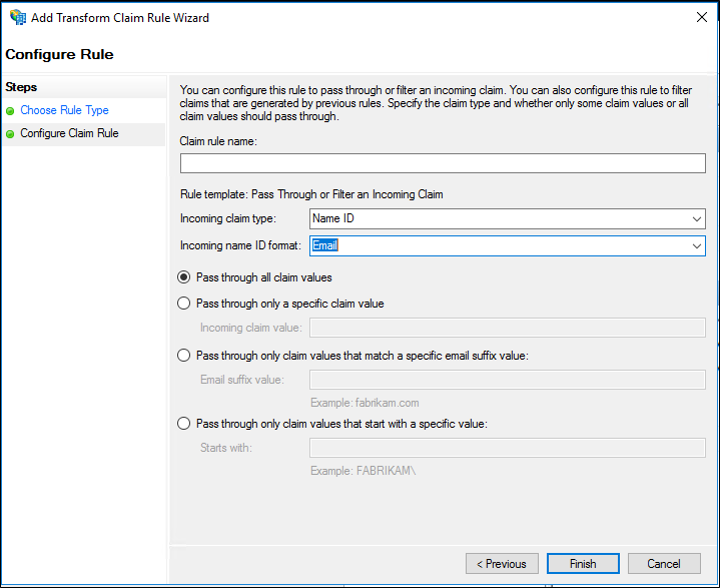Click the Email suffix value field
Viewport: 720px width, 588px height.
[x=507, y=380]
